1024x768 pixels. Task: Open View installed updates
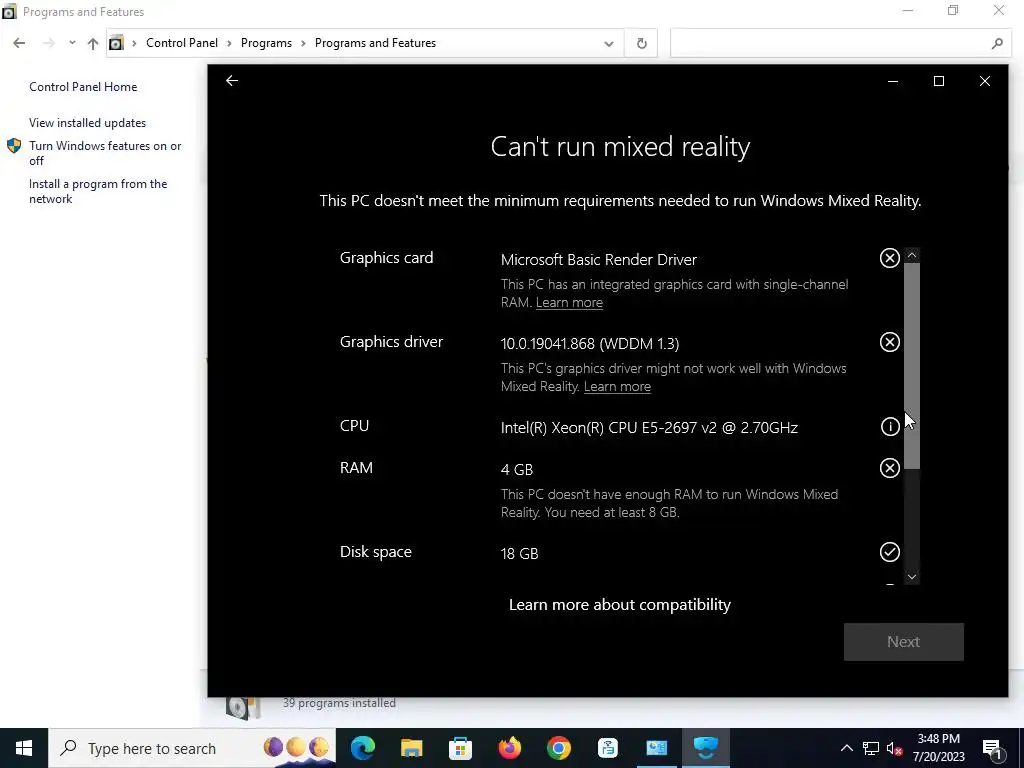(x=88, y=123)
